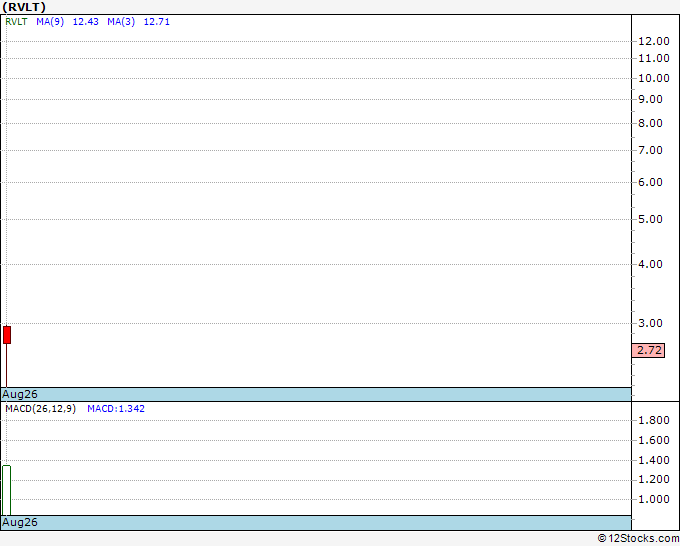Click the MA(9) value 12.43
This screenshot has width=680, height=546.
(x=85, y=22)
